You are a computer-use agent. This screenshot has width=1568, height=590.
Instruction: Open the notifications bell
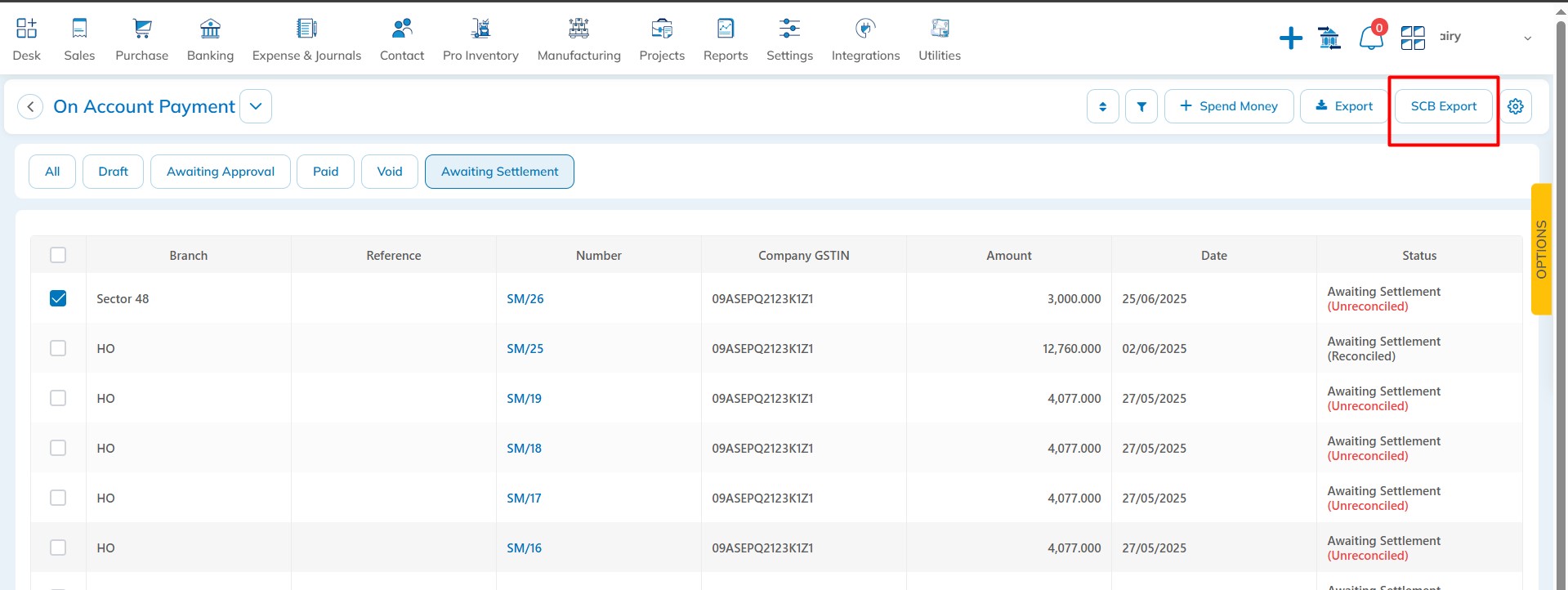click(1371, 38)
